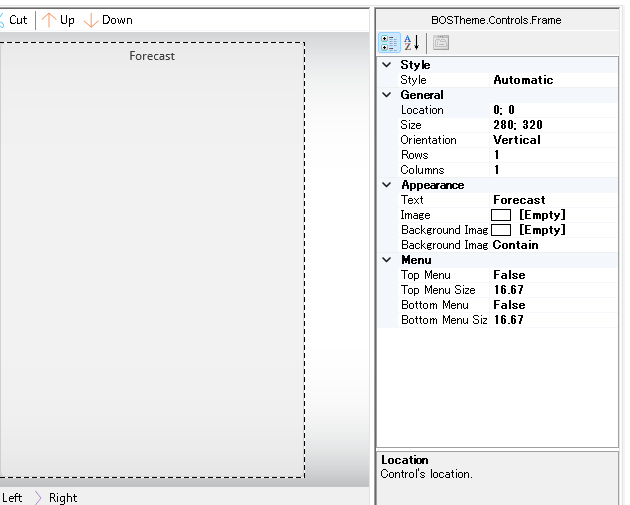Click the Right move button
Screen dimensions: 630x505
click(56, 497)
